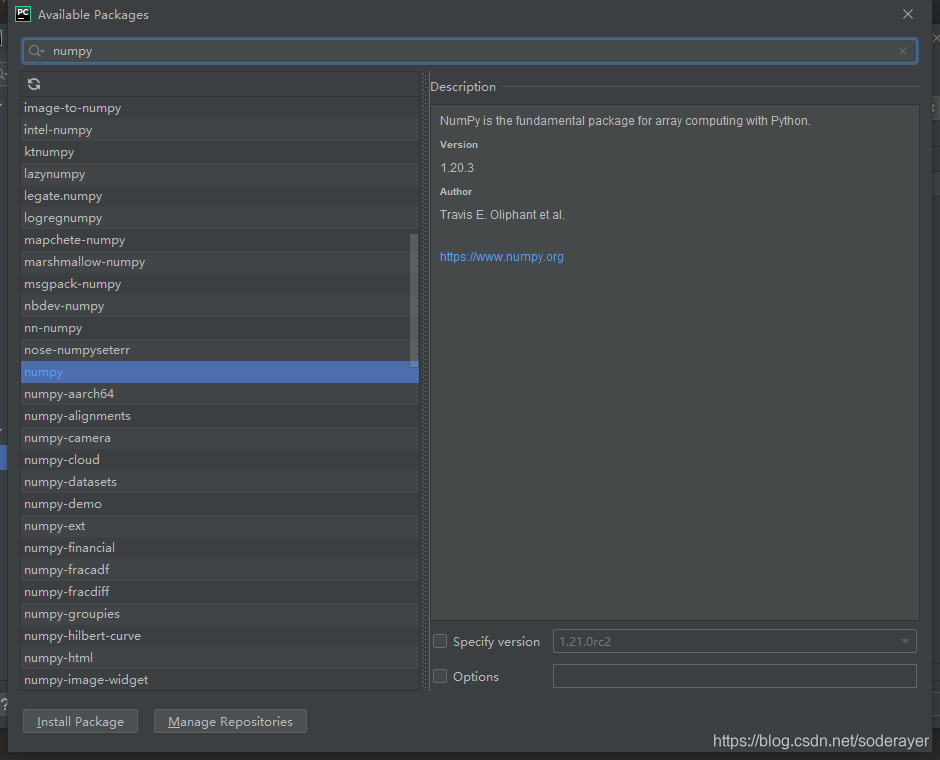The width and height of the screenshot is (940, 760).
Task: Select numpy-fracdiff package
Action: [x=219, y=592]
